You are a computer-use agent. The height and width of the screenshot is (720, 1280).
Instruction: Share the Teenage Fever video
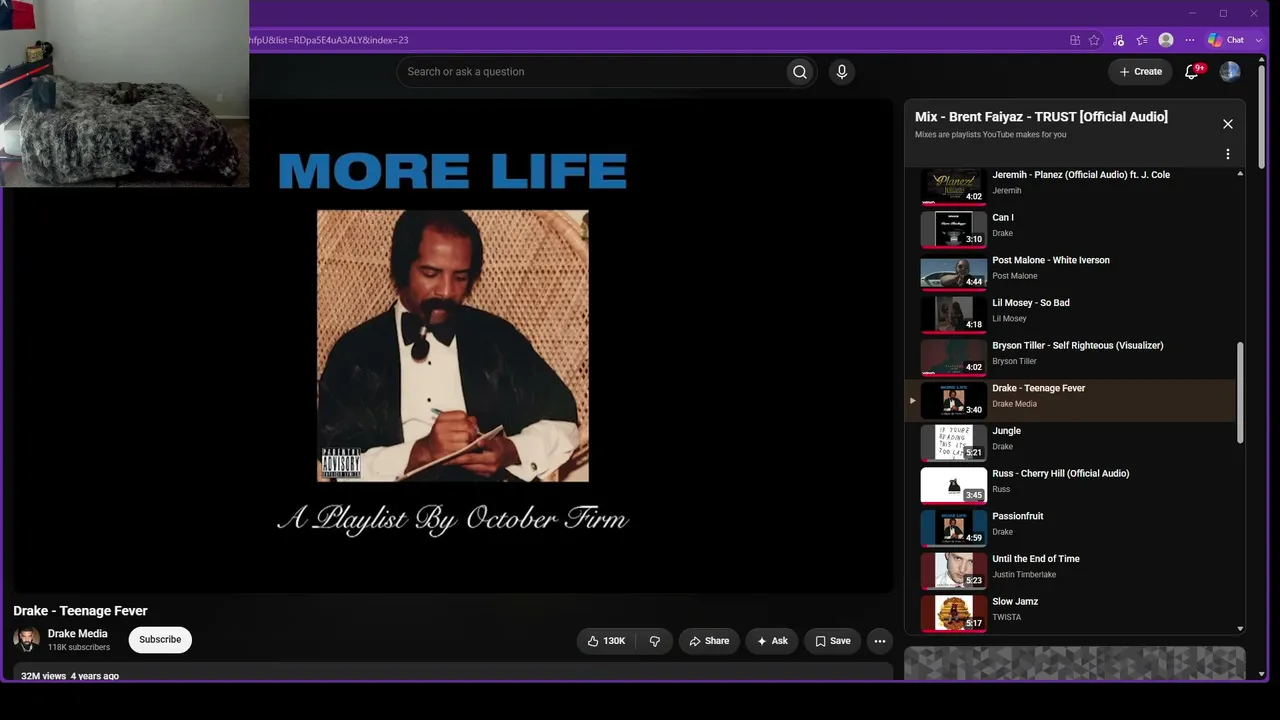click(x=709, y=641)
